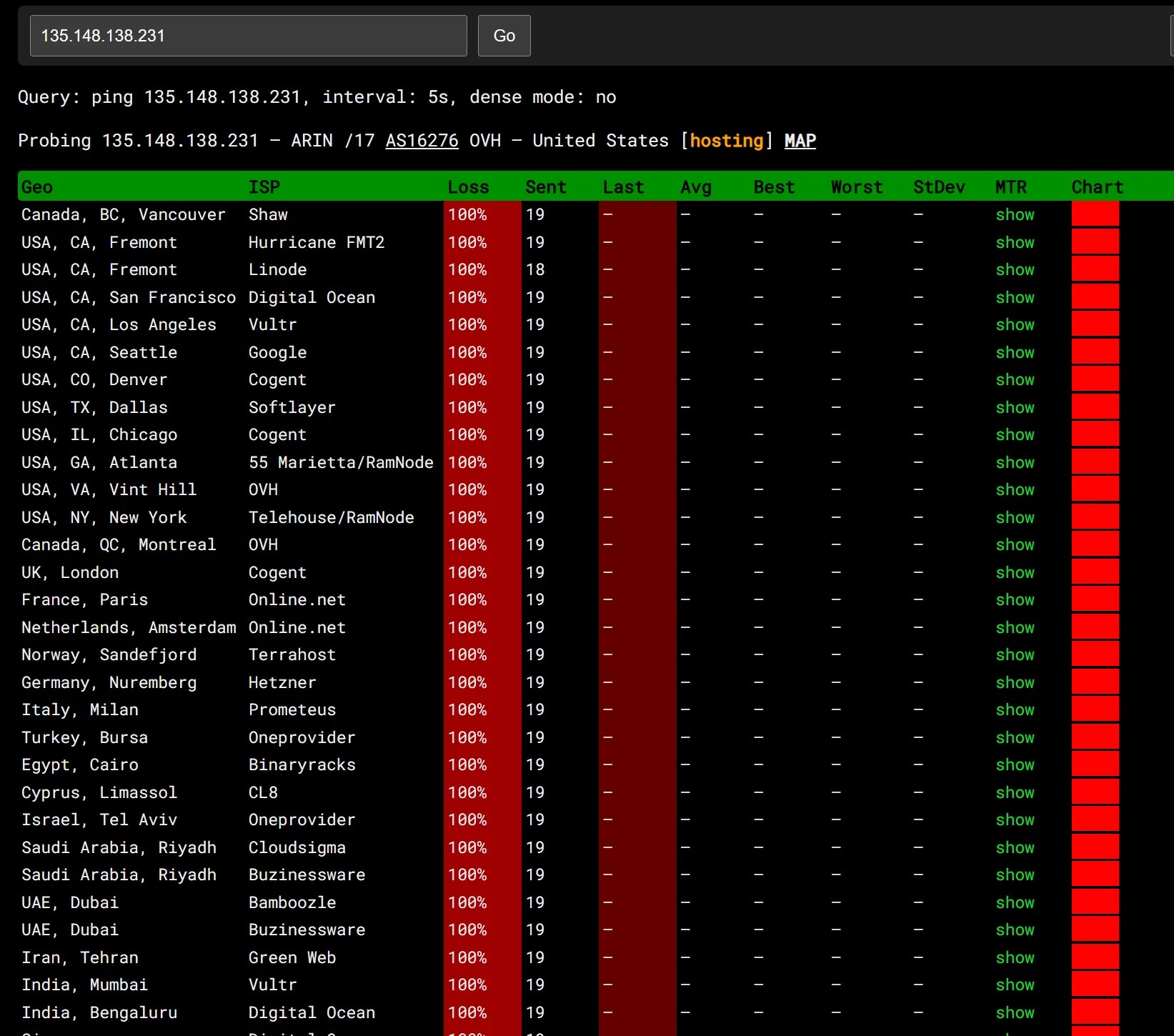Open the red chart for Dallas Softlayer

click(1095, 407)
